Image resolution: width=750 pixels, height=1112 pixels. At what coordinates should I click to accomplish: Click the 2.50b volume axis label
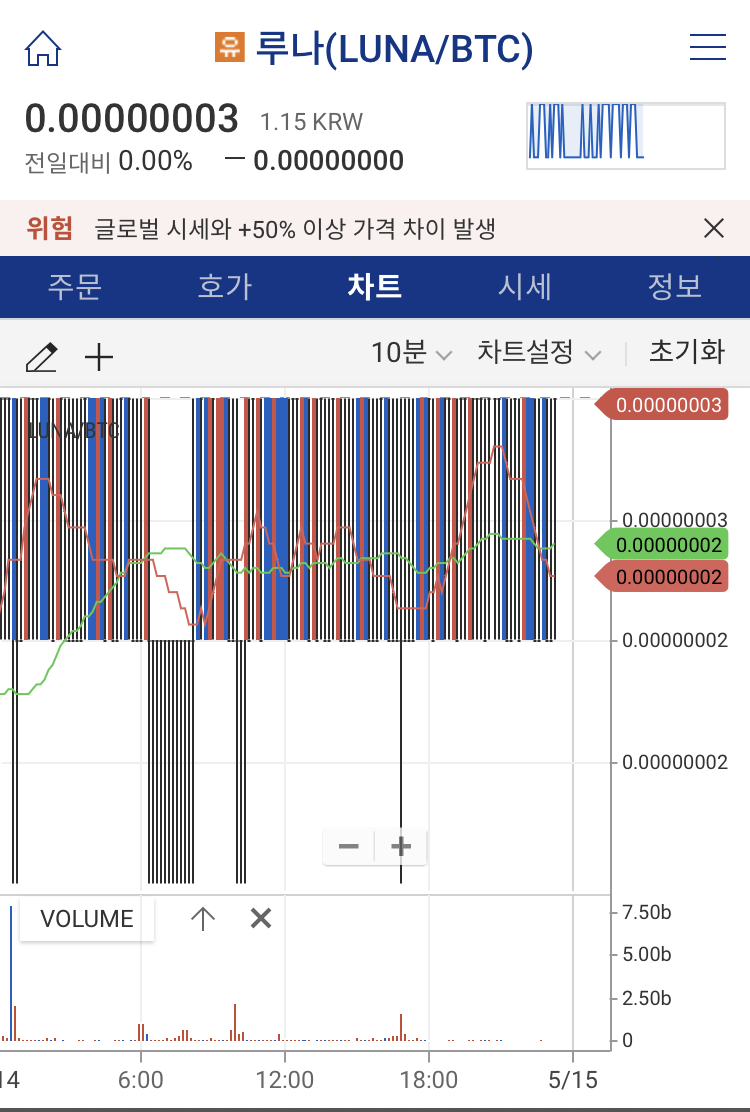647,998
